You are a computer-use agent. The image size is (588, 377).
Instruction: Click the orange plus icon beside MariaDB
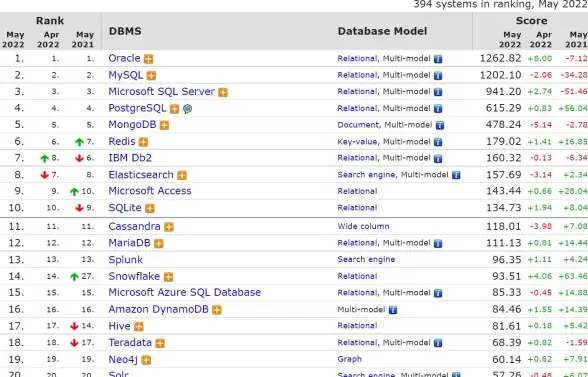(x=159, y=244)
